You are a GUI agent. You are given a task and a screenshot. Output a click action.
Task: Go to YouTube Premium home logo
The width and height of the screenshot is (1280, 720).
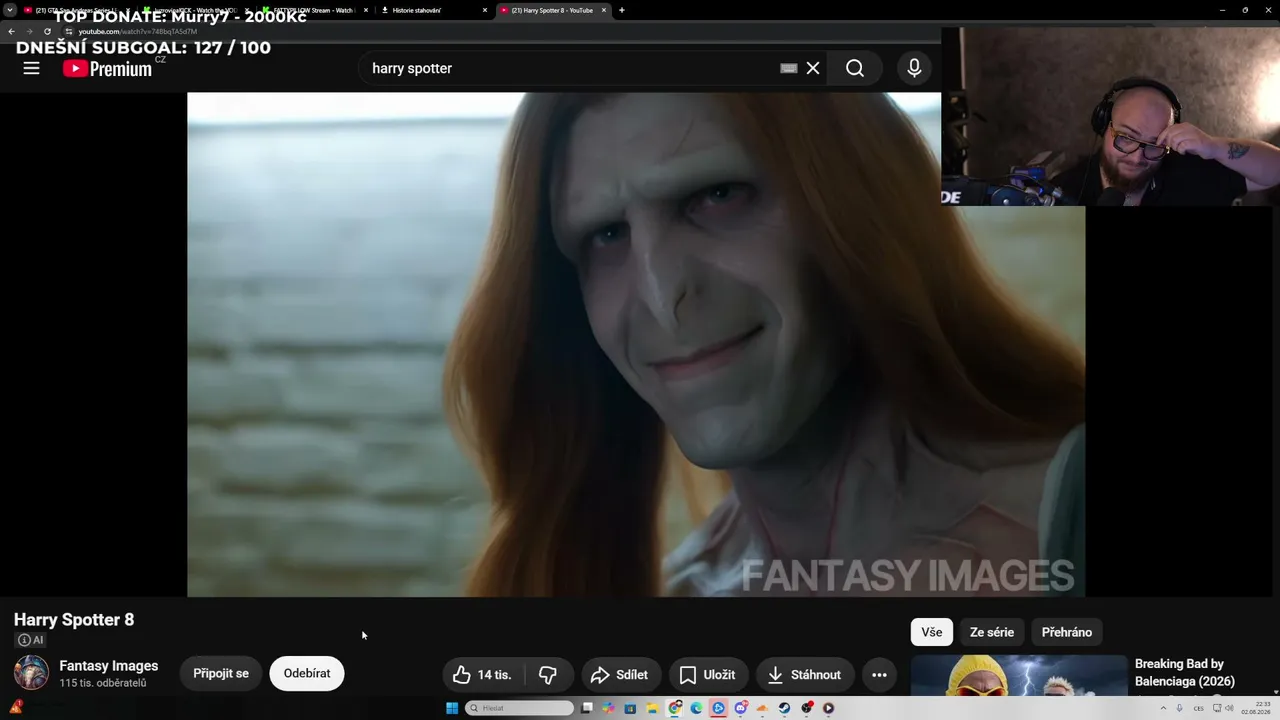point(107,68)
